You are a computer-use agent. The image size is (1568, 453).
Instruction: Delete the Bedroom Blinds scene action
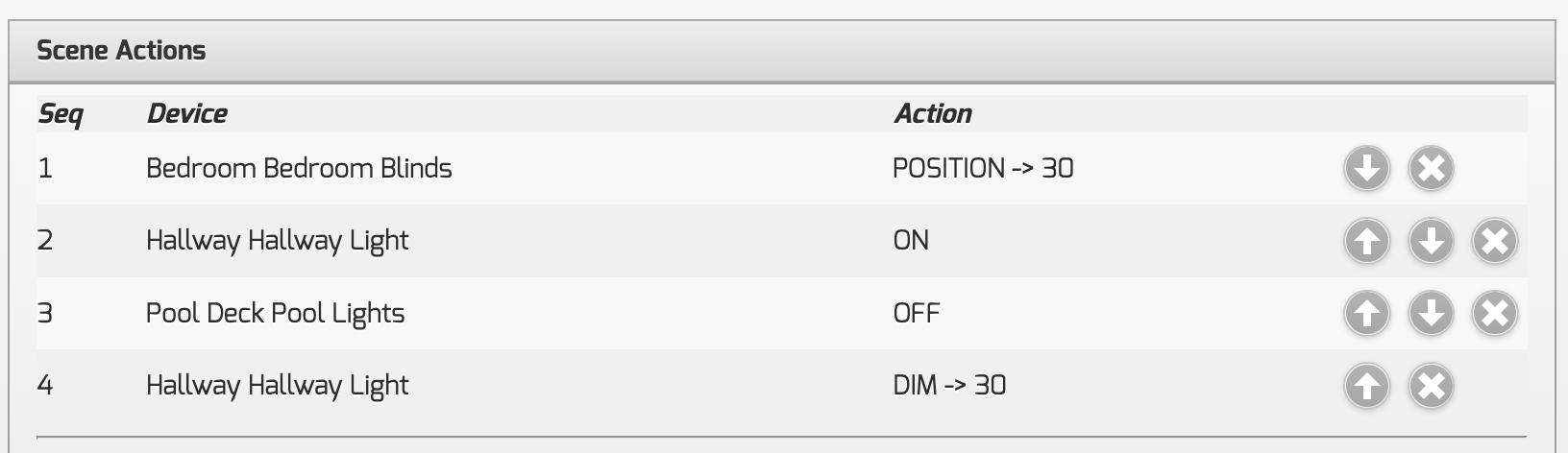click(x=1431, y=169)
